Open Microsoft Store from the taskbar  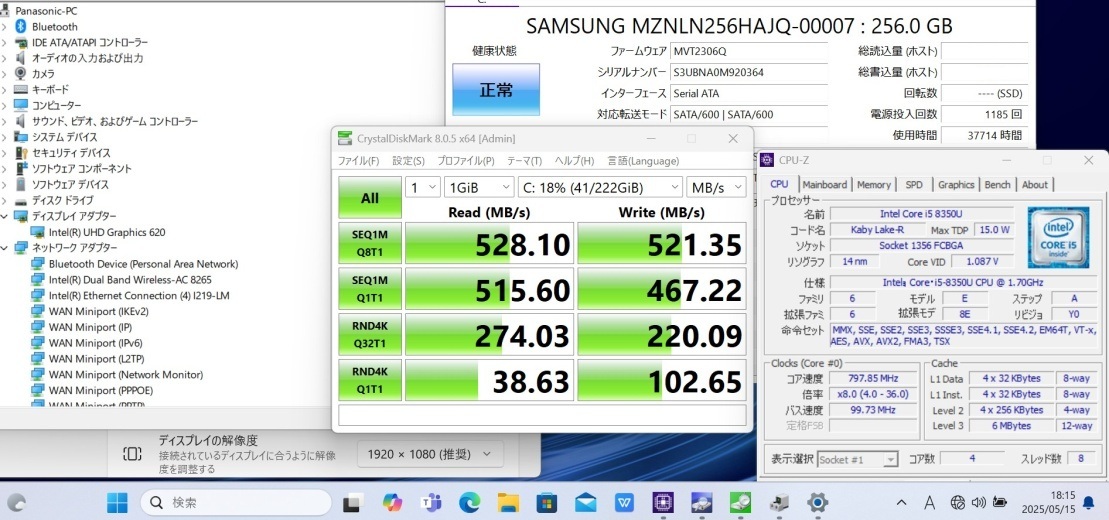point(546,503)
